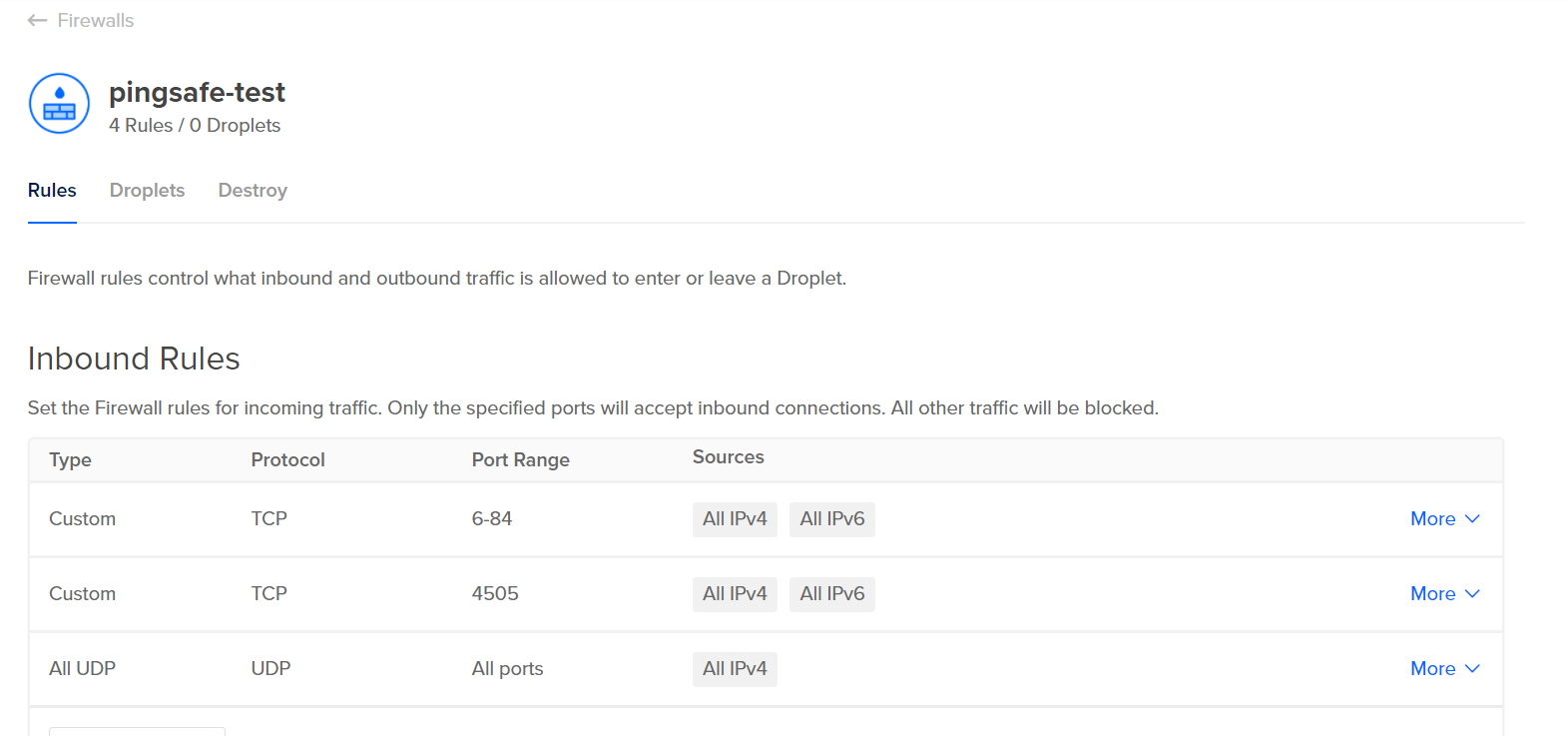Open the Droplets tab
This screenshot has width=1568, height=736.
point(147,190)
